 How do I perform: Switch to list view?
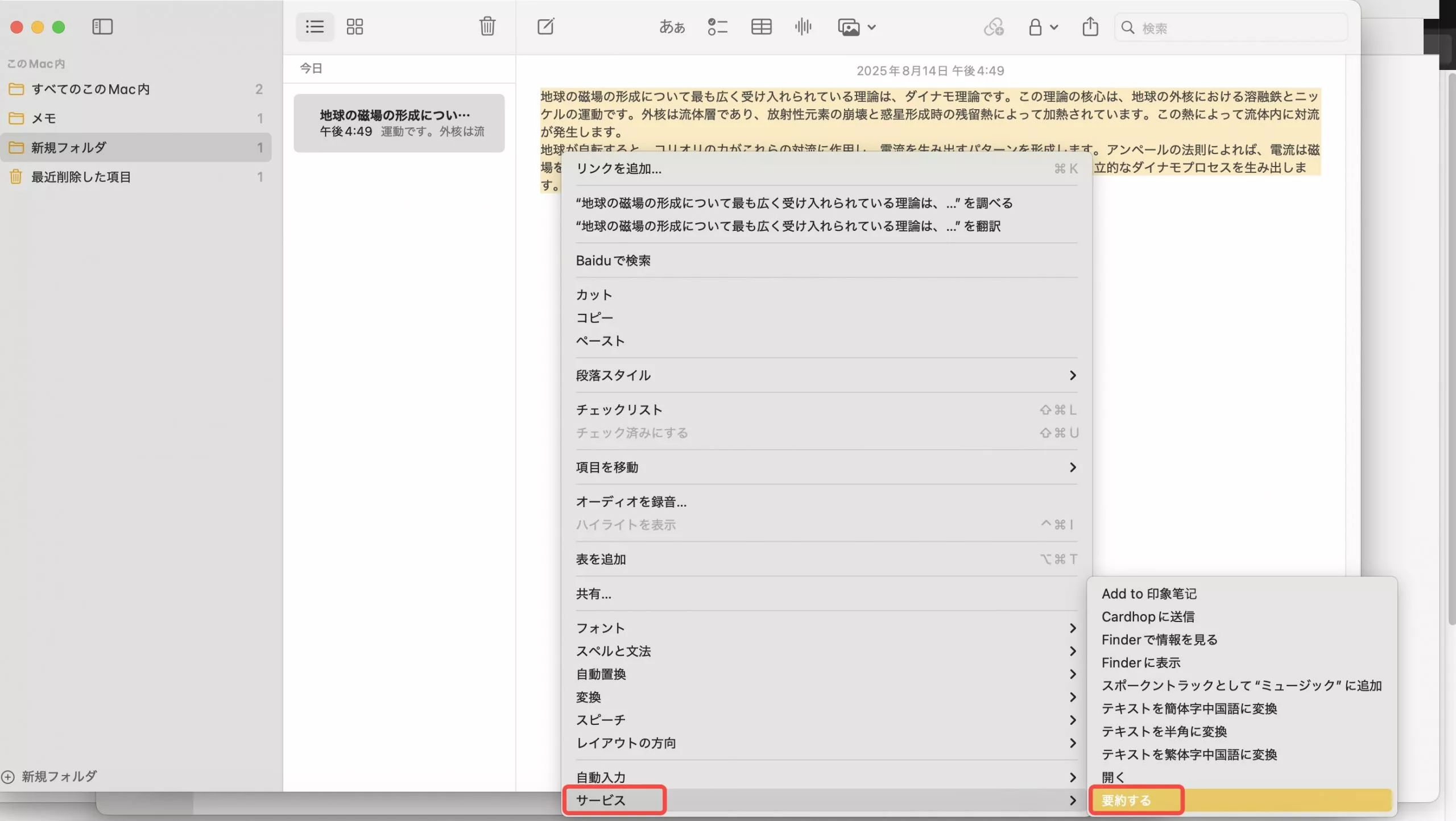coord(315,27)
